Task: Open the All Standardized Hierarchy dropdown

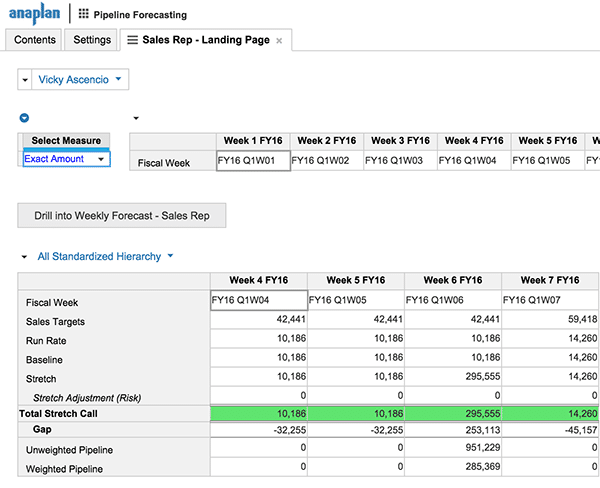Action: point(105,256)
